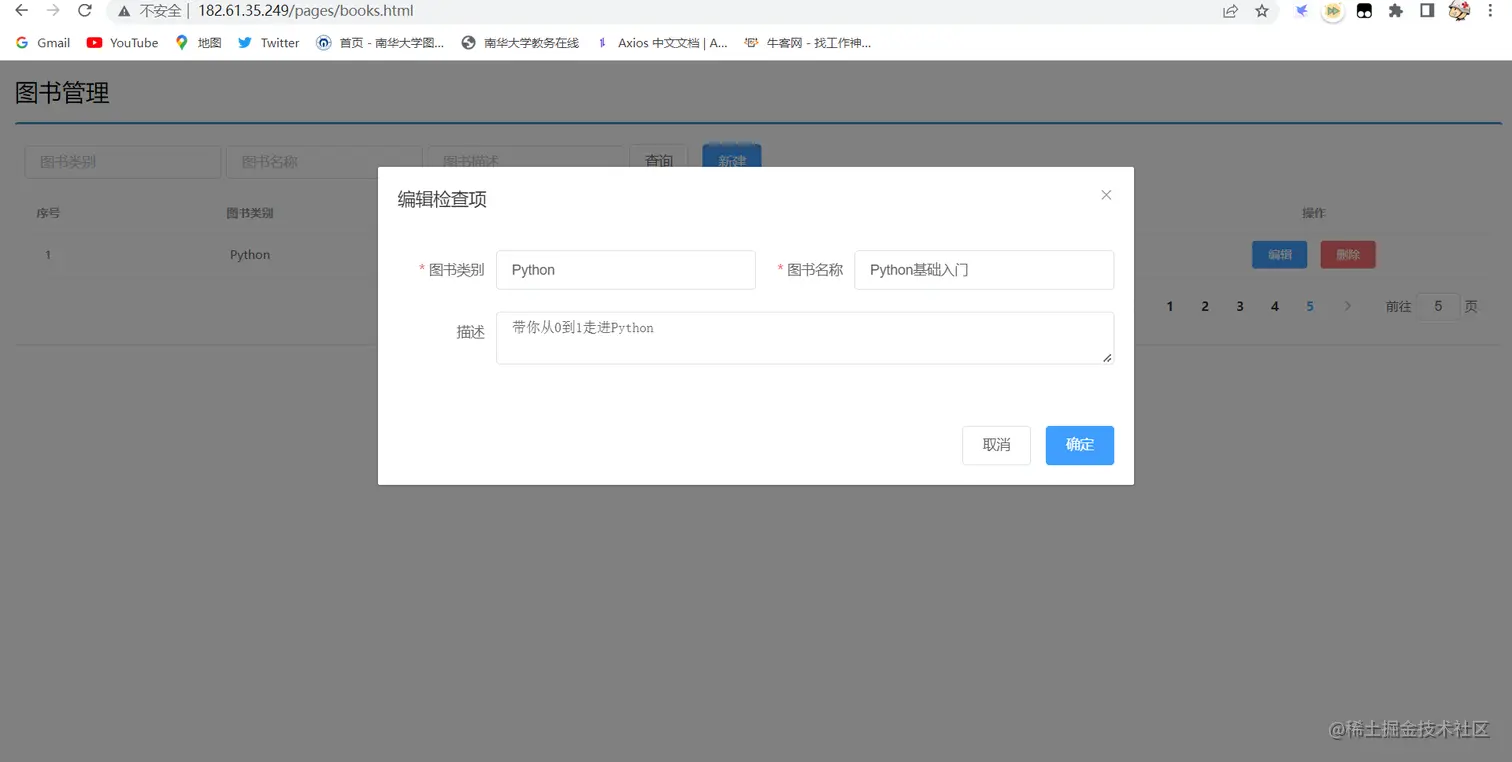Open the 南华大学图书馆 首页 bookmark
The width and height of the screenshot is (1512, 762).
[380, 43]
